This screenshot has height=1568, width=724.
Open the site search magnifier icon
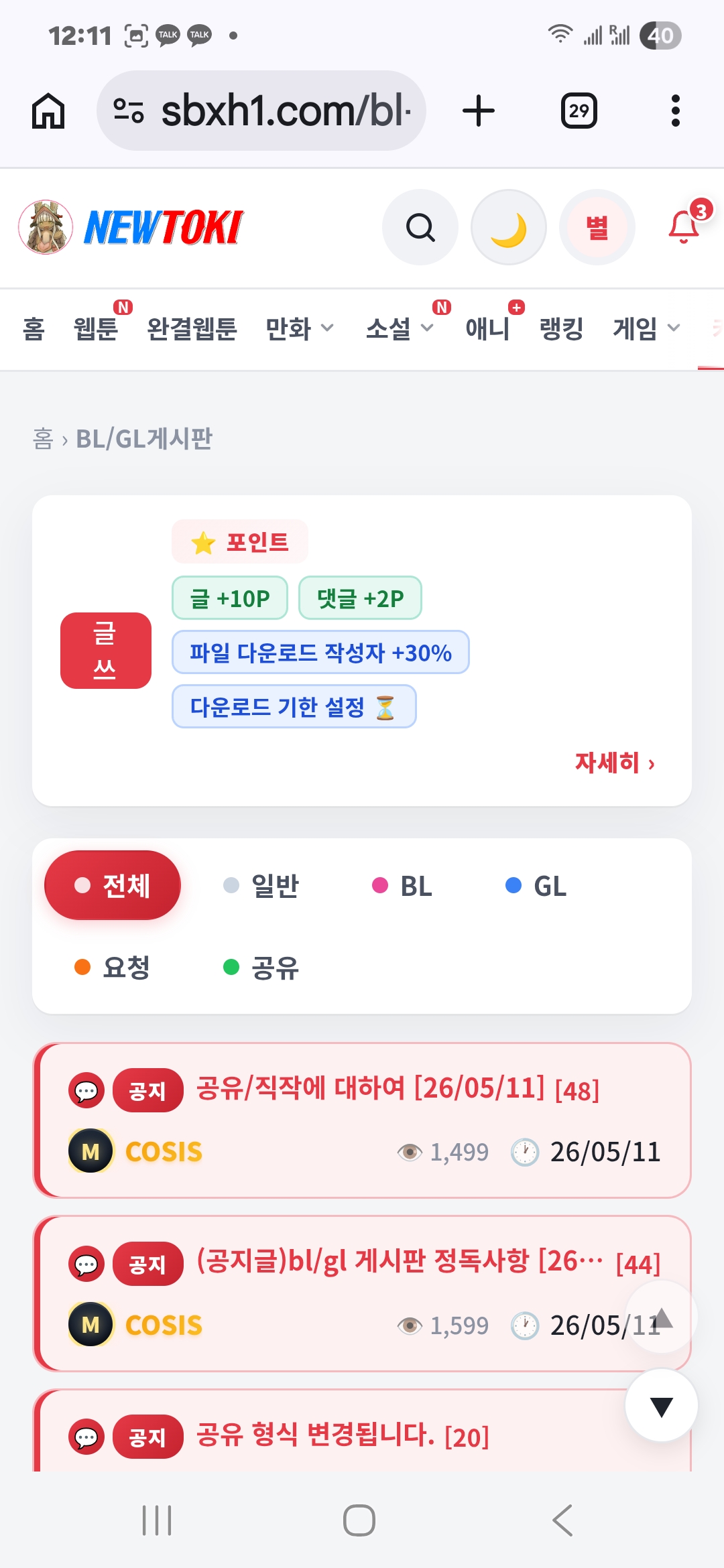point(420,228)
